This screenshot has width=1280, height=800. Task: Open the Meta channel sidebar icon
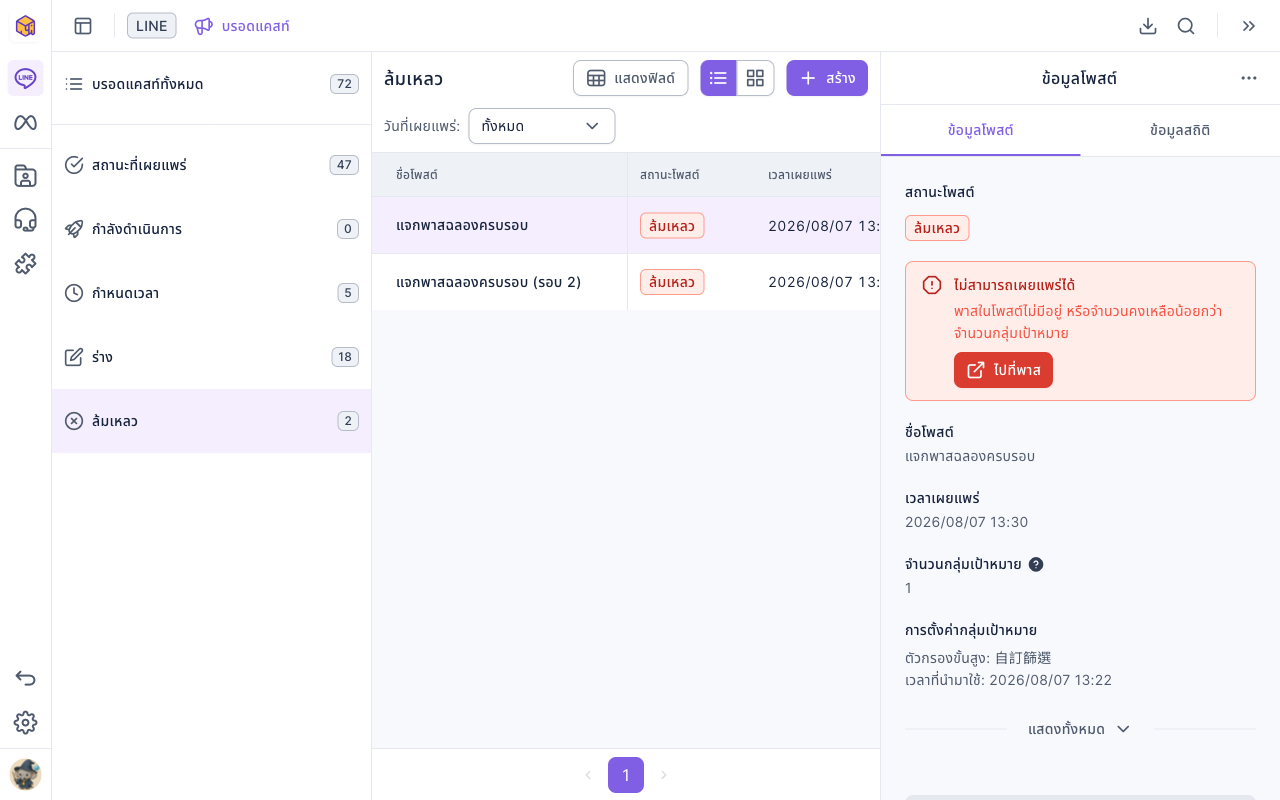tap(25, 123)
